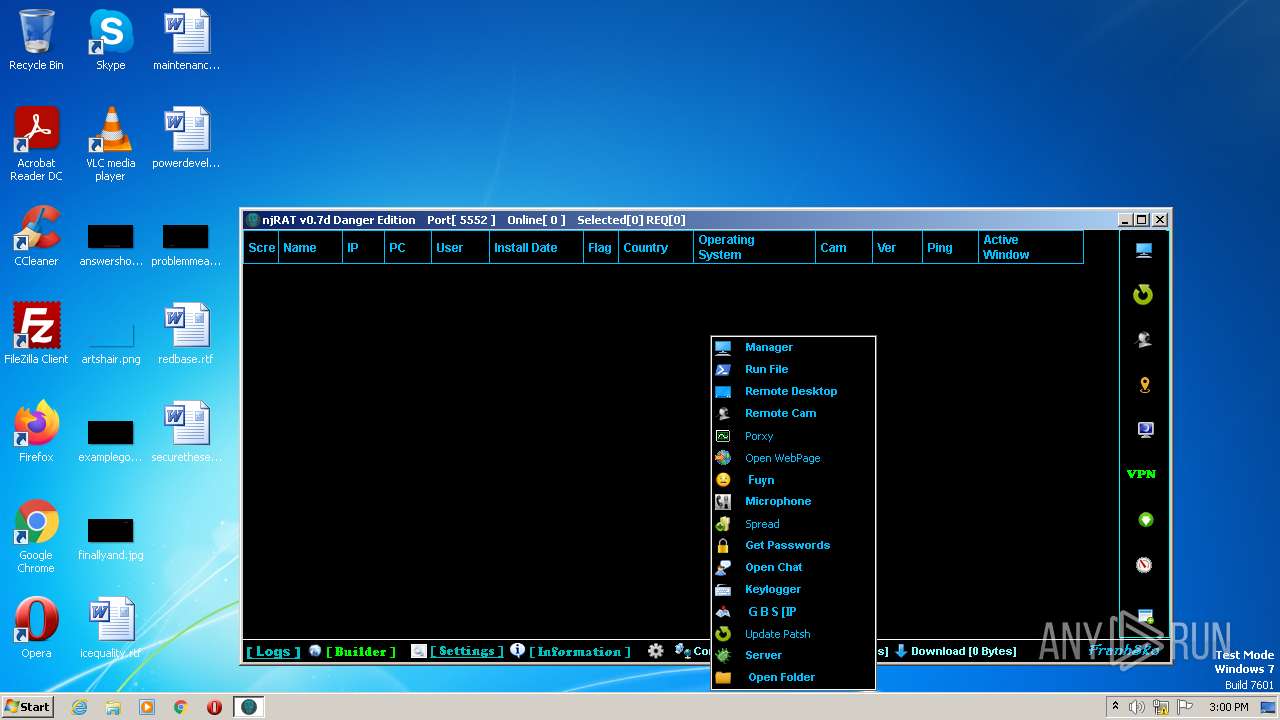The height and width of the screenshot is (720, 1280).
Task: Select the Opera desktop shortcut
Action: (x=36, y=628)
